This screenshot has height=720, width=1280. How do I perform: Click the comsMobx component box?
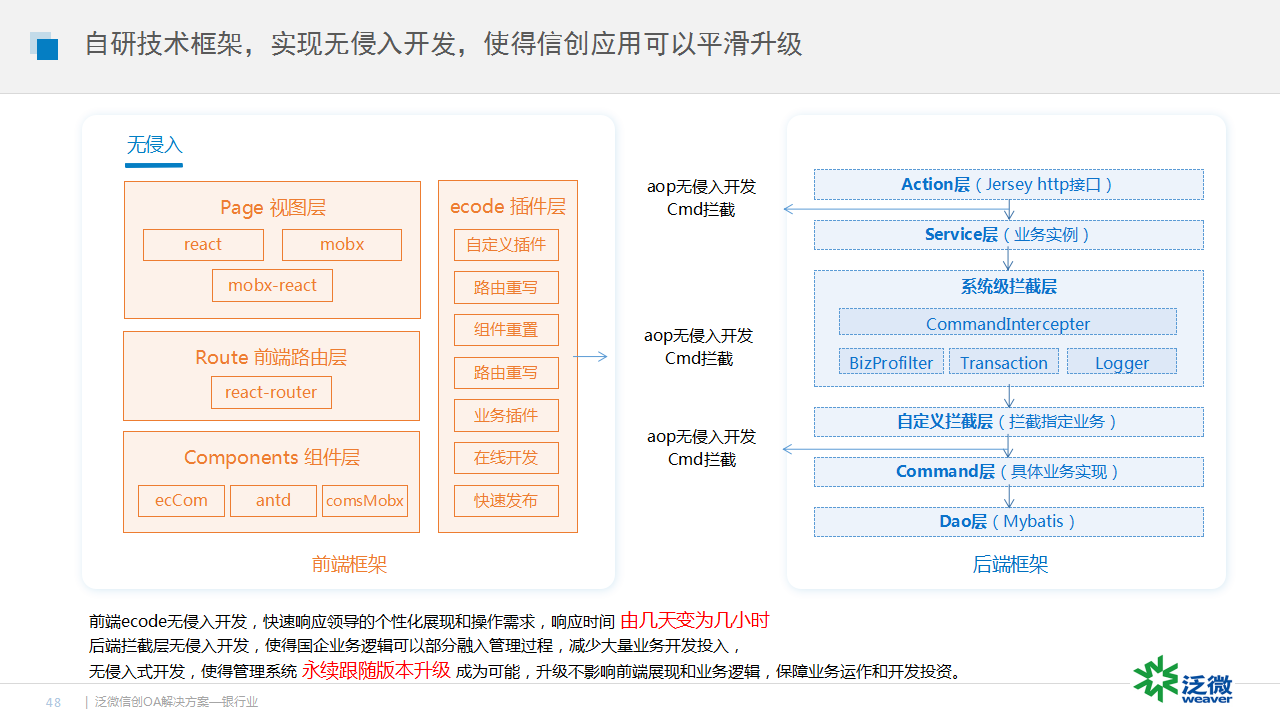tap(365, 501)
